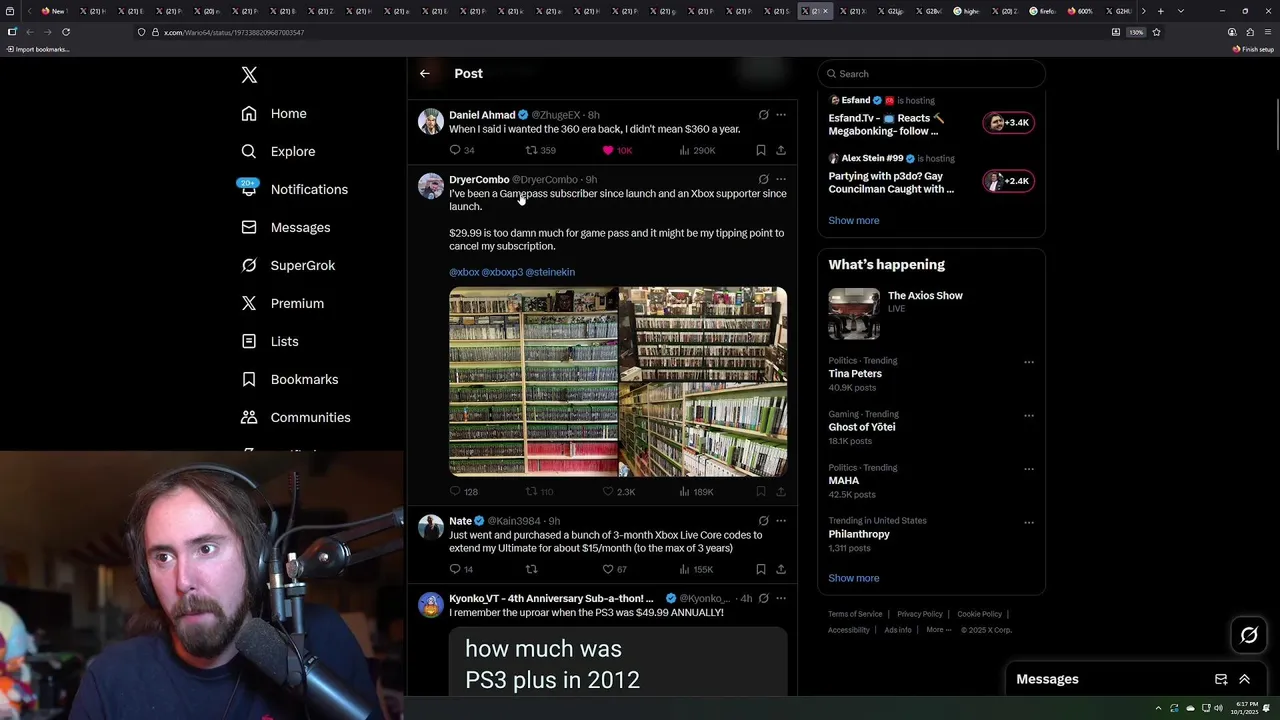This screenshot has height=720, width=1280.
Task: Open Grok explain on Kyonko_VT's post
Action: tap(763, 598)
